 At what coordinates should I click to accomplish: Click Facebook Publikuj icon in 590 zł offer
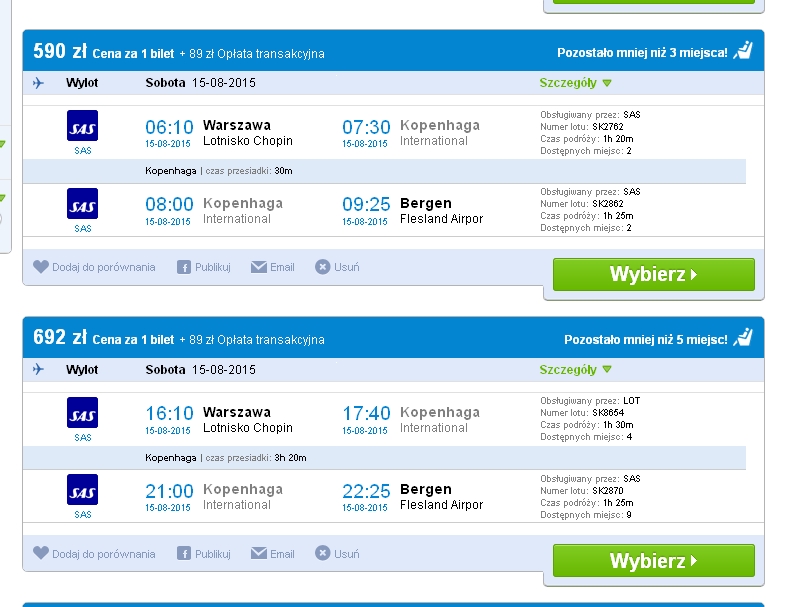[184, 267]
